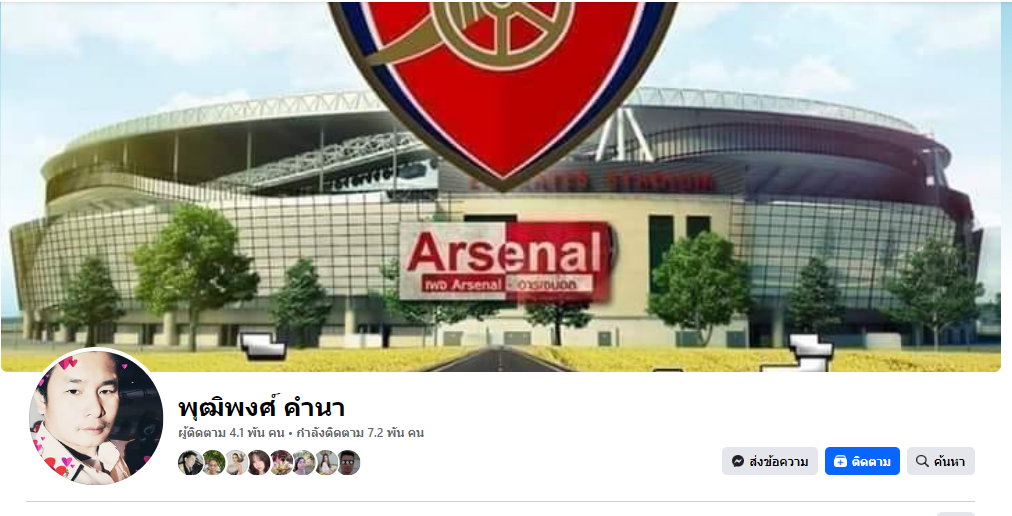Image resolution: width=1012 pixels, height=516 pixels.
Task: Open the second follower avatar with green foliage
Action: click(213, 462)
